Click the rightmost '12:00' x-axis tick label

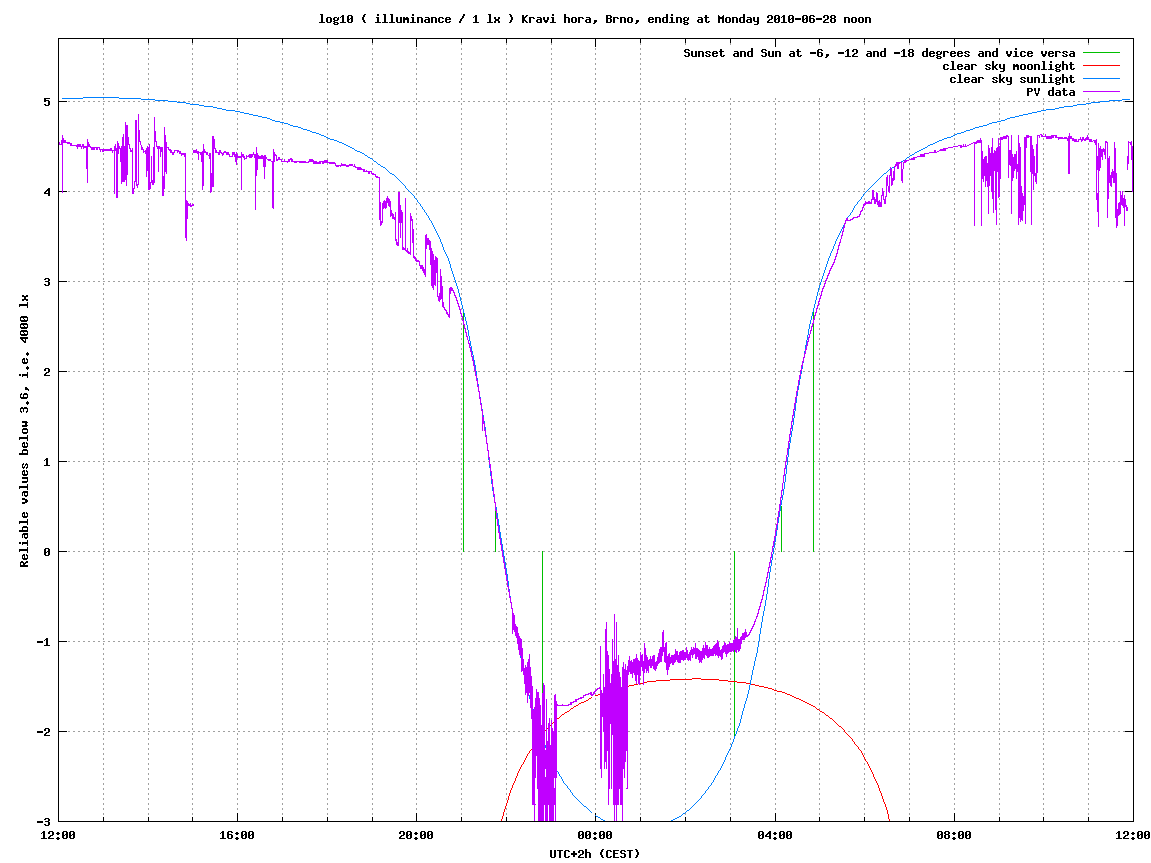(1133, 836)
